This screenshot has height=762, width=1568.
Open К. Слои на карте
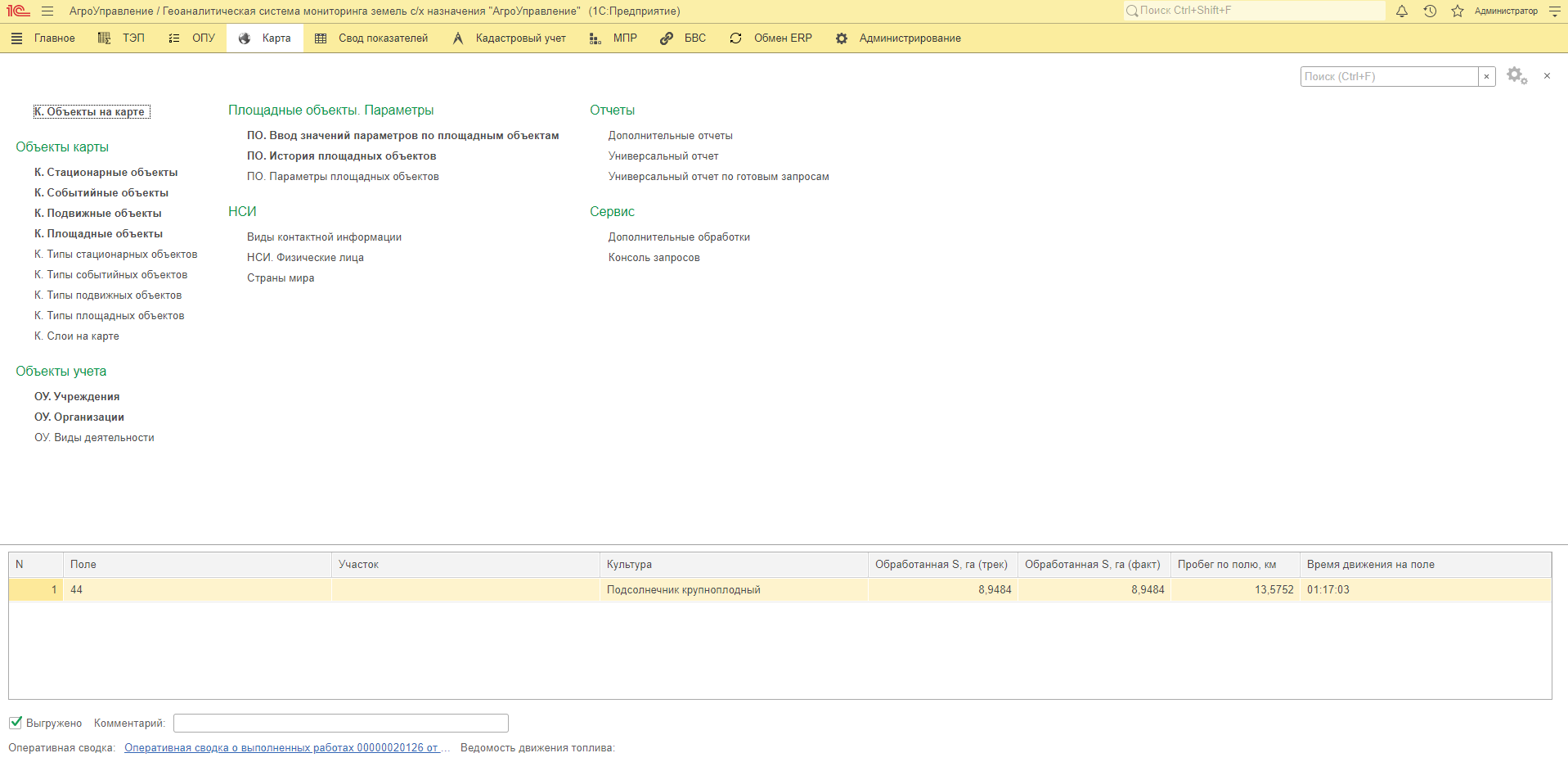coord(77,336)
